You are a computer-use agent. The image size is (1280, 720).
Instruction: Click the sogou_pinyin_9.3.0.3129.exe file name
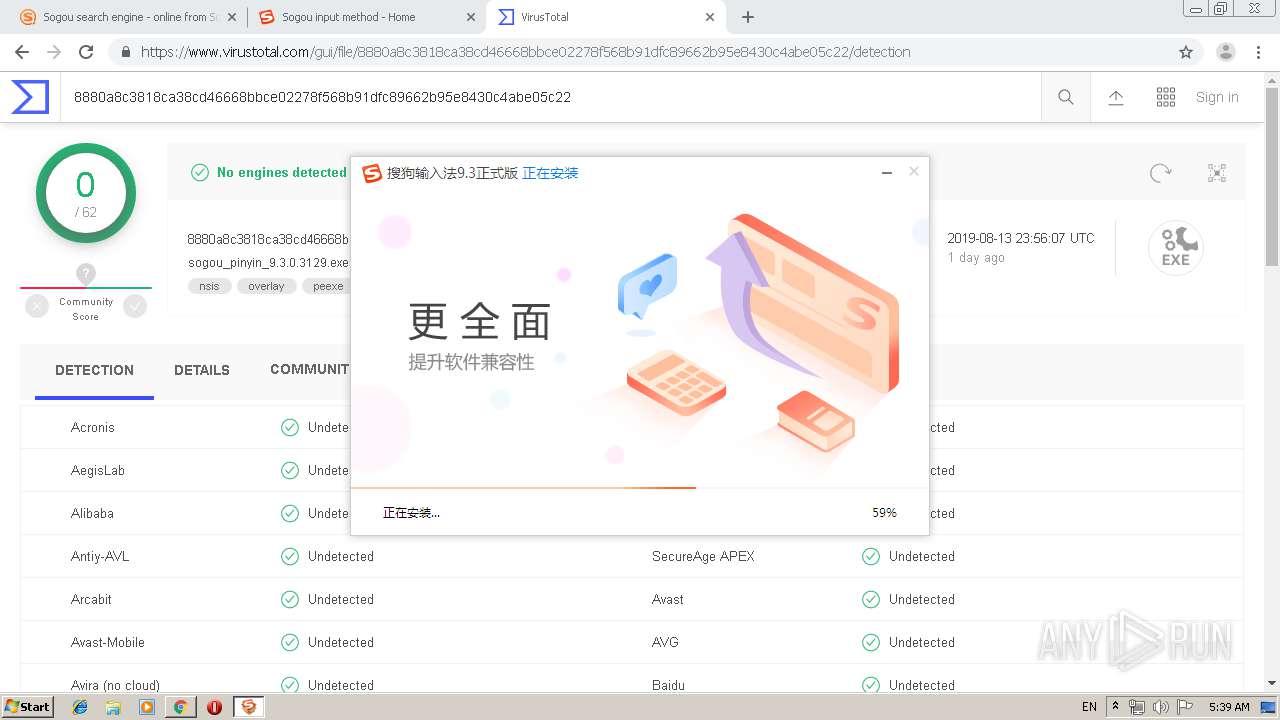click(x=268, y=263)
